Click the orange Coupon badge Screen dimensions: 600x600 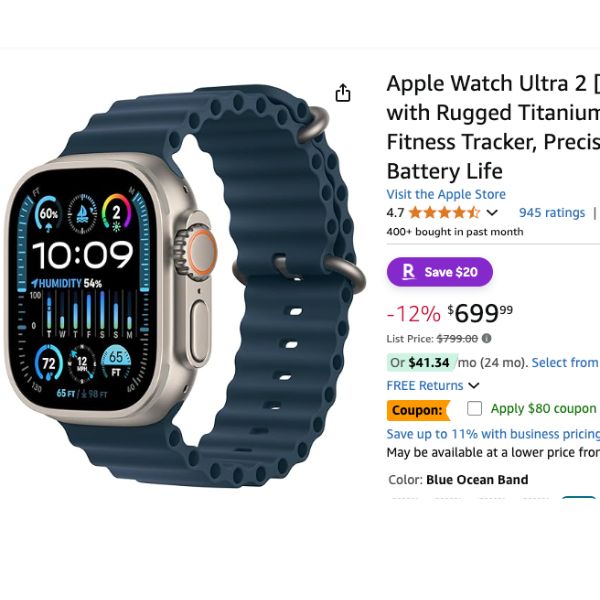pyautogui.click(x=418, y=410)
